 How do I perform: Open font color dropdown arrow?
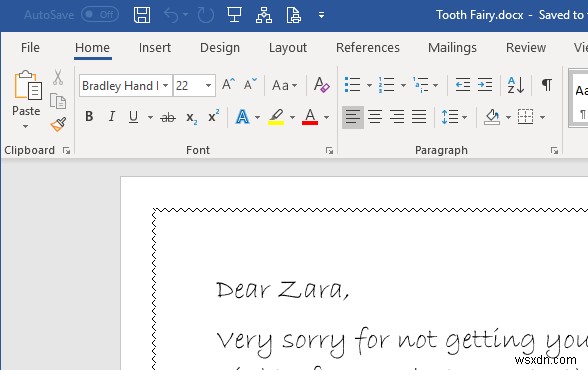pyautogui.click(x=326, y=117)
